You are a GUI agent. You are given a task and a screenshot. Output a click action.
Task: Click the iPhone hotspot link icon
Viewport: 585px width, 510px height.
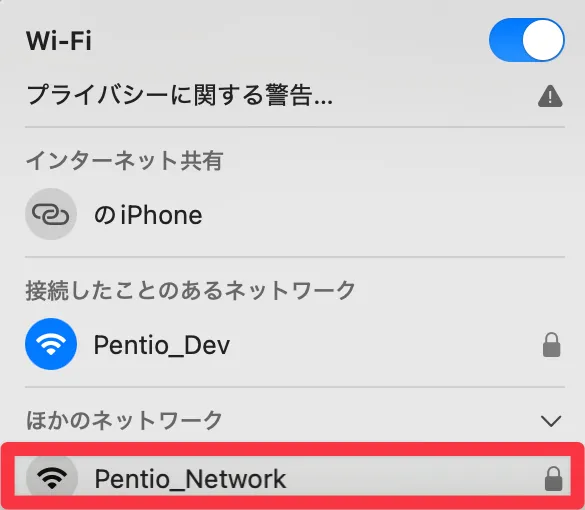coord(51,214)
